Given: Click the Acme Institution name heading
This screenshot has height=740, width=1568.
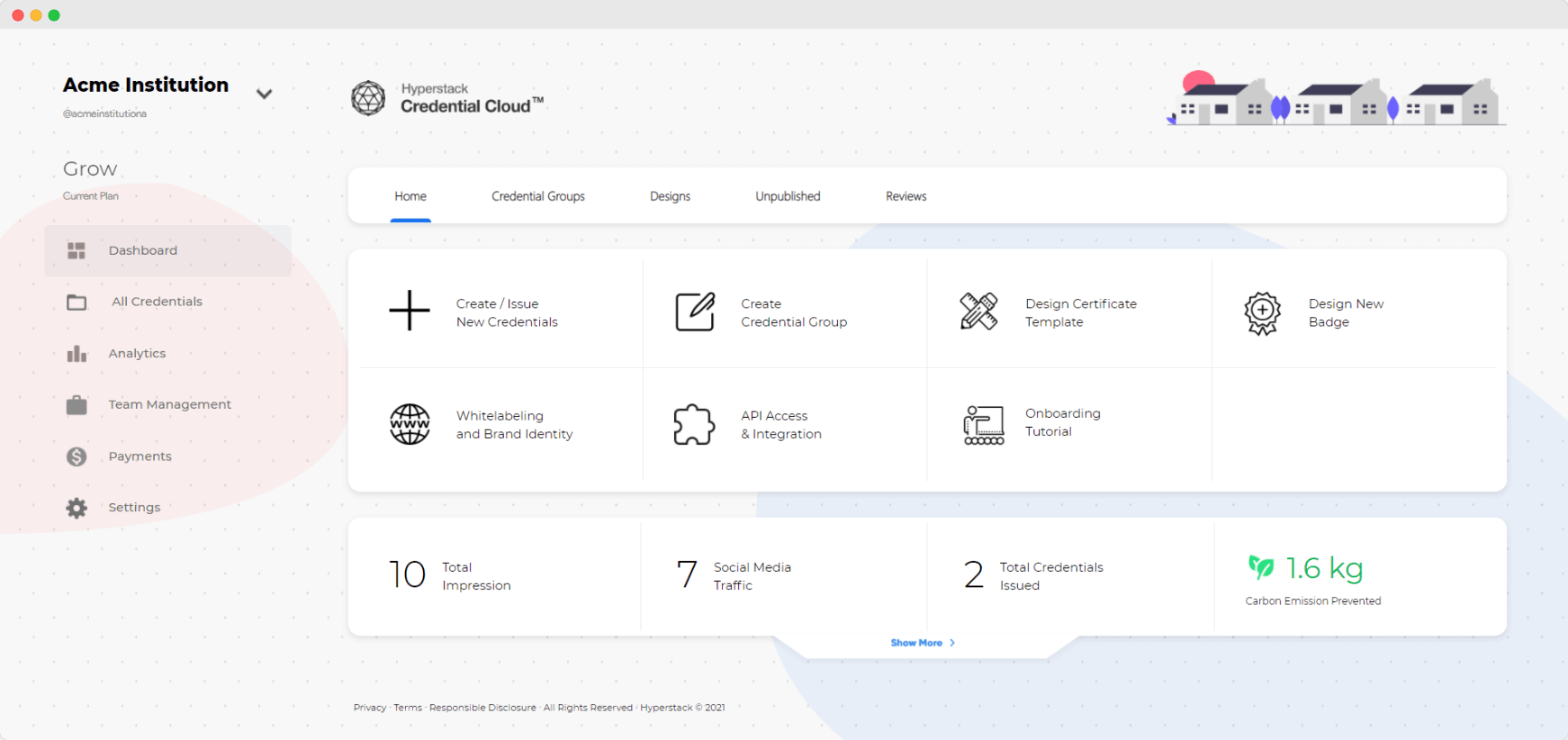Looking at the screenshot, I should tap(146, 85).
